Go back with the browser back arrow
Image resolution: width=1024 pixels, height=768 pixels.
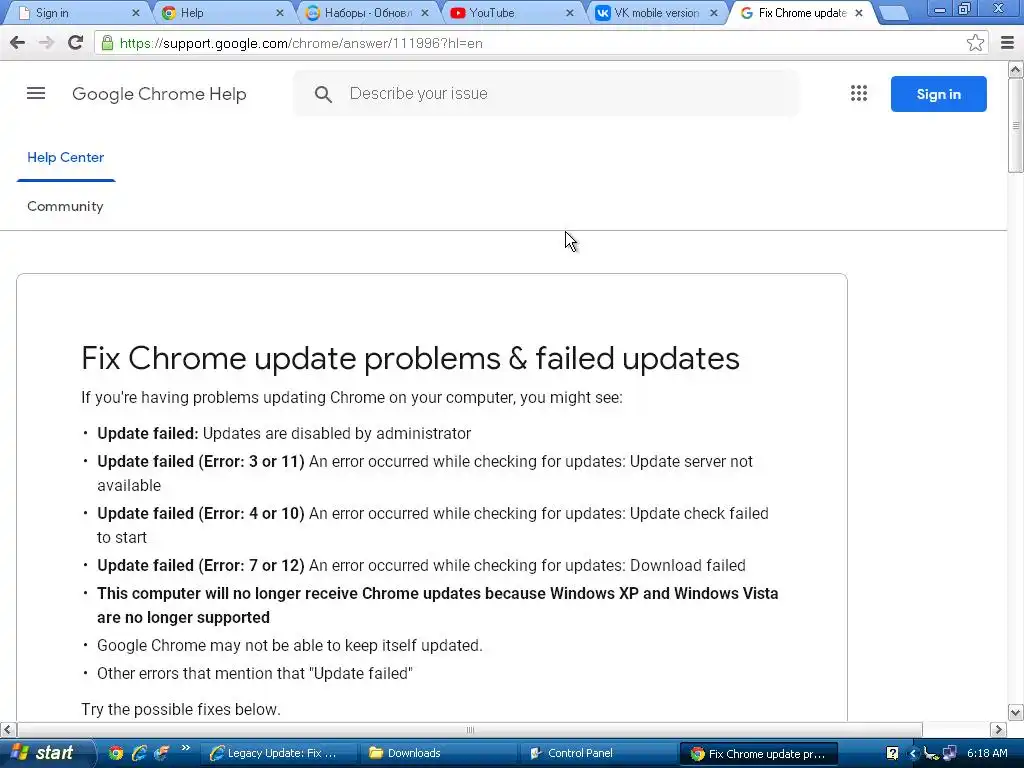click(x=18, y=43)
